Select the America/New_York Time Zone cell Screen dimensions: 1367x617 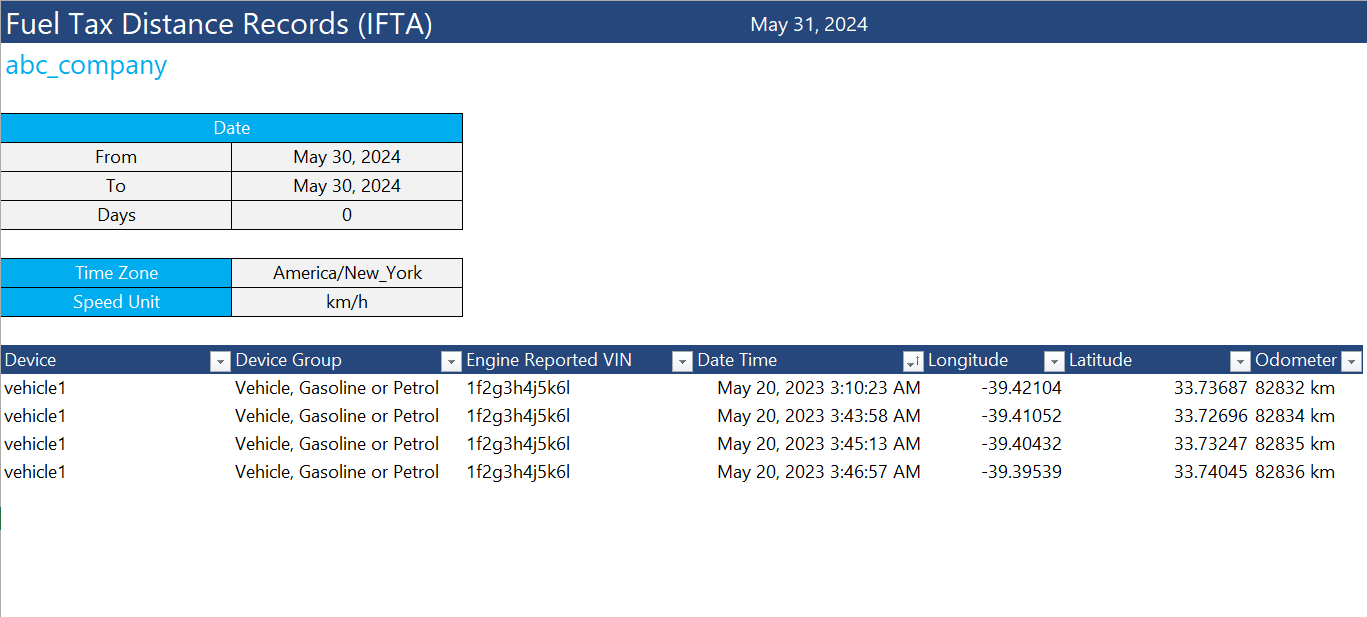pos(346,272)
